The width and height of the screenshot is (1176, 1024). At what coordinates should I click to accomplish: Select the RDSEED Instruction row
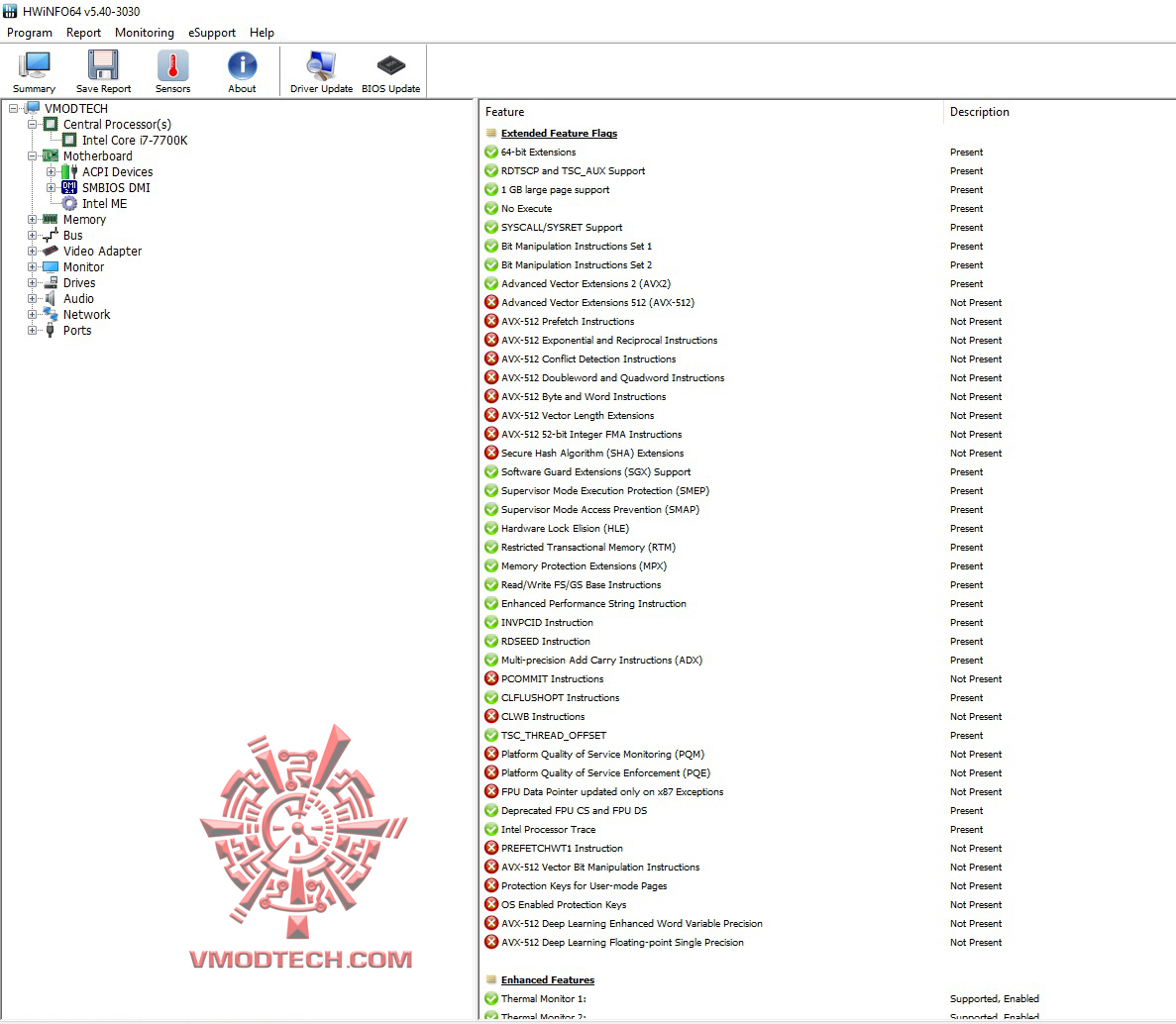coord(828,641)
